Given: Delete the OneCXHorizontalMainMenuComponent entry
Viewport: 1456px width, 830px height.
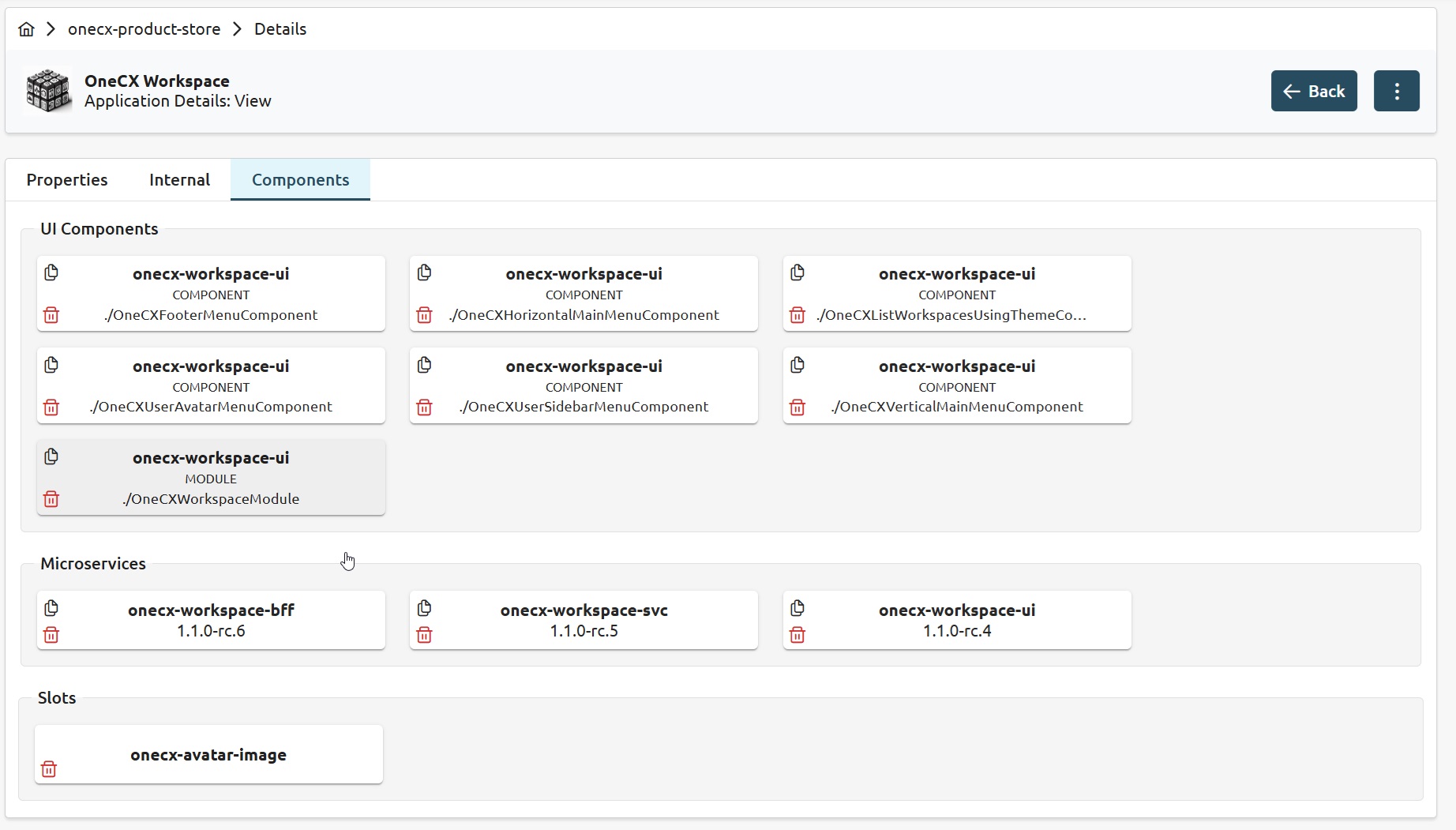Looking at the screenshot, I should point(424,315).
